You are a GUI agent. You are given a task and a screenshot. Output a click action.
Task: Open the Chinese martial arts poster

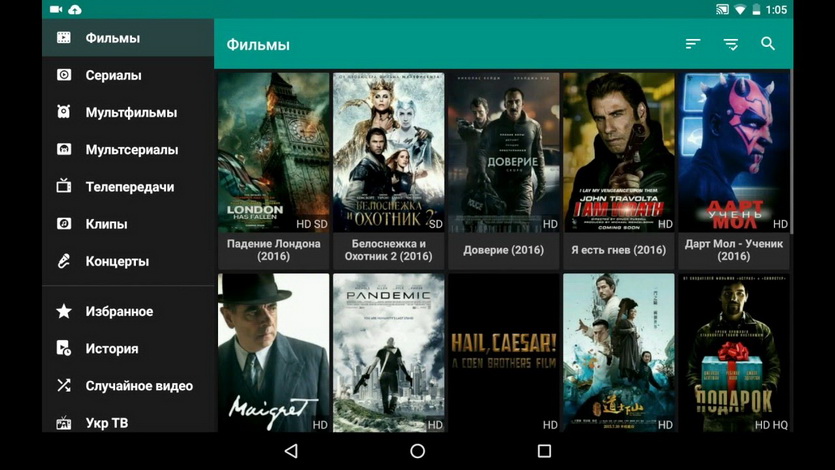click(x=619, y=352)
